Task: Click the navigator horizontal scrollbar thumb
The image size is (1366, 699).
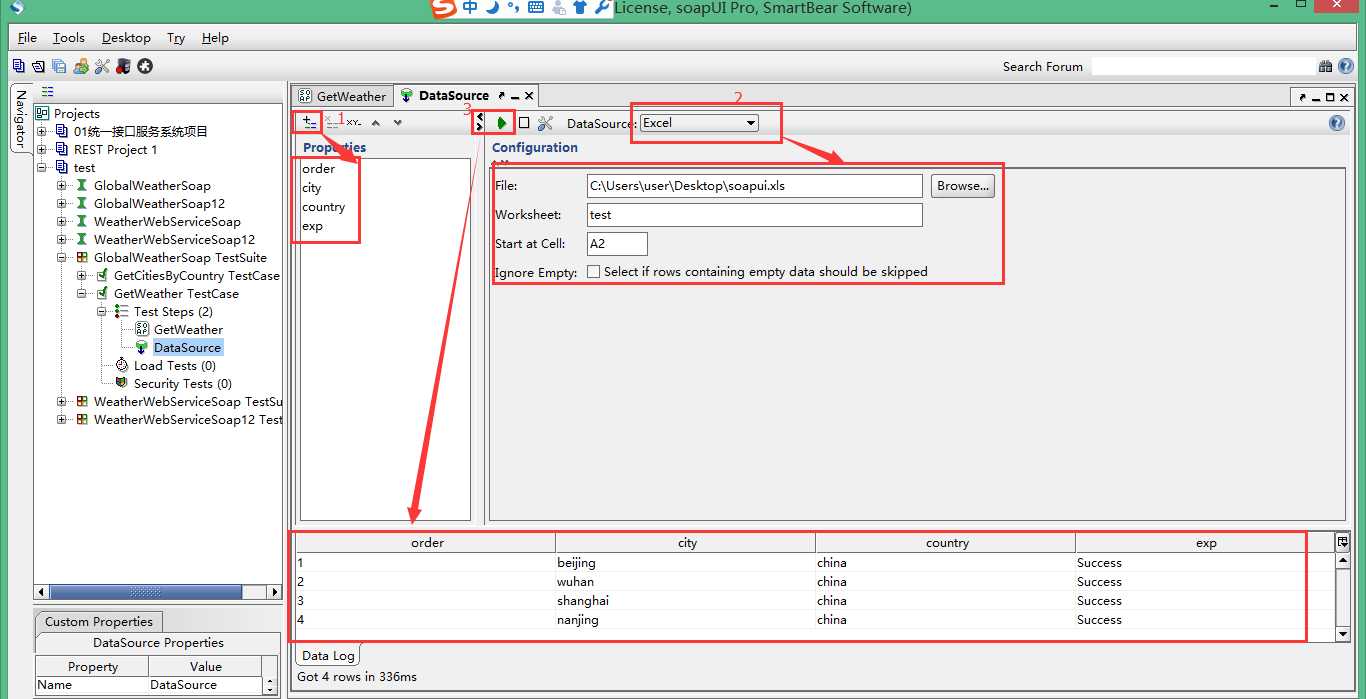Action: 145,592
